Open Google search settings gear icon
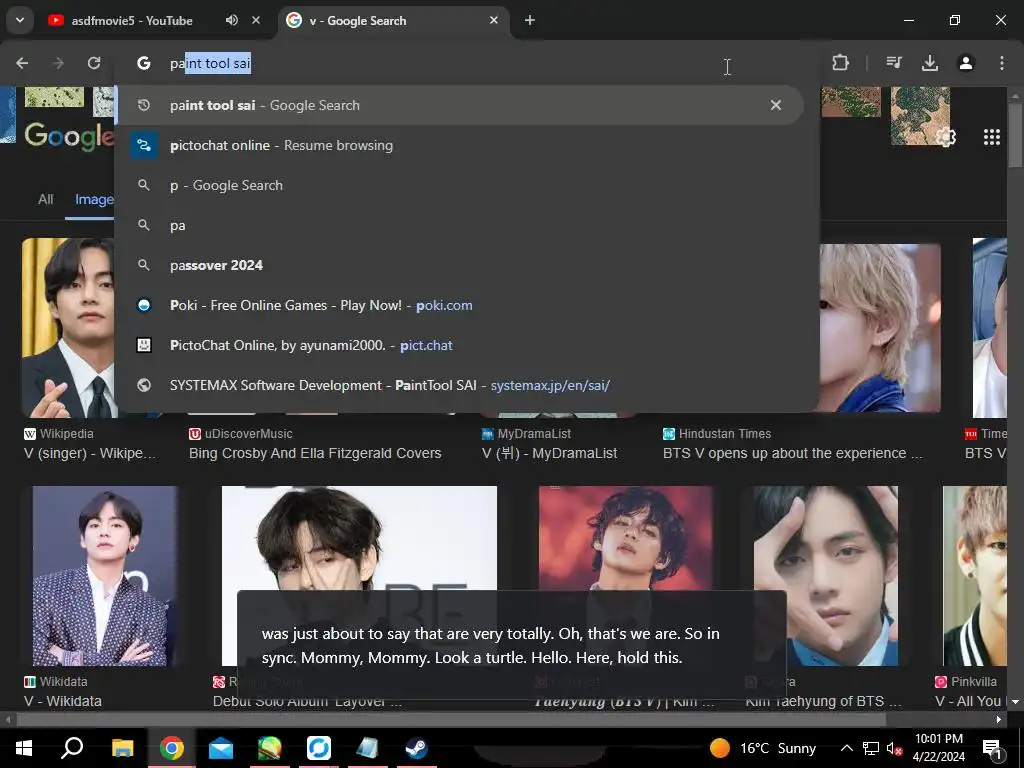Screen dimensions: 1024x768 tap(946, 137)
